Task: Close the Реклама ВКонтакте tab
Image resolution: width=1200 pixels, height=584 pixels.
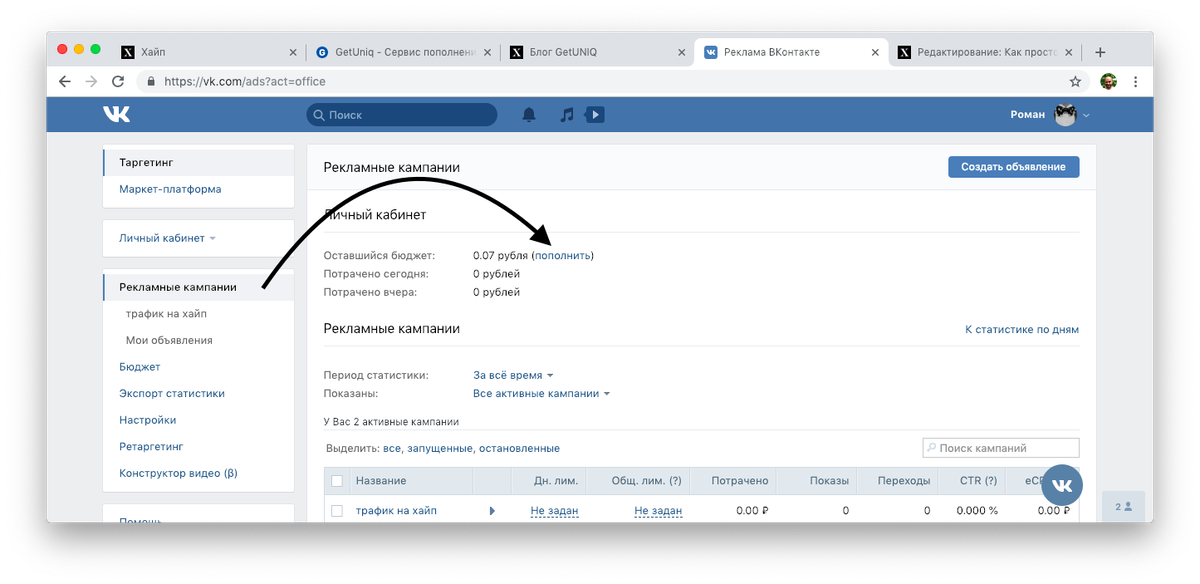Action: pyautogui.click(x=875, y=52)
